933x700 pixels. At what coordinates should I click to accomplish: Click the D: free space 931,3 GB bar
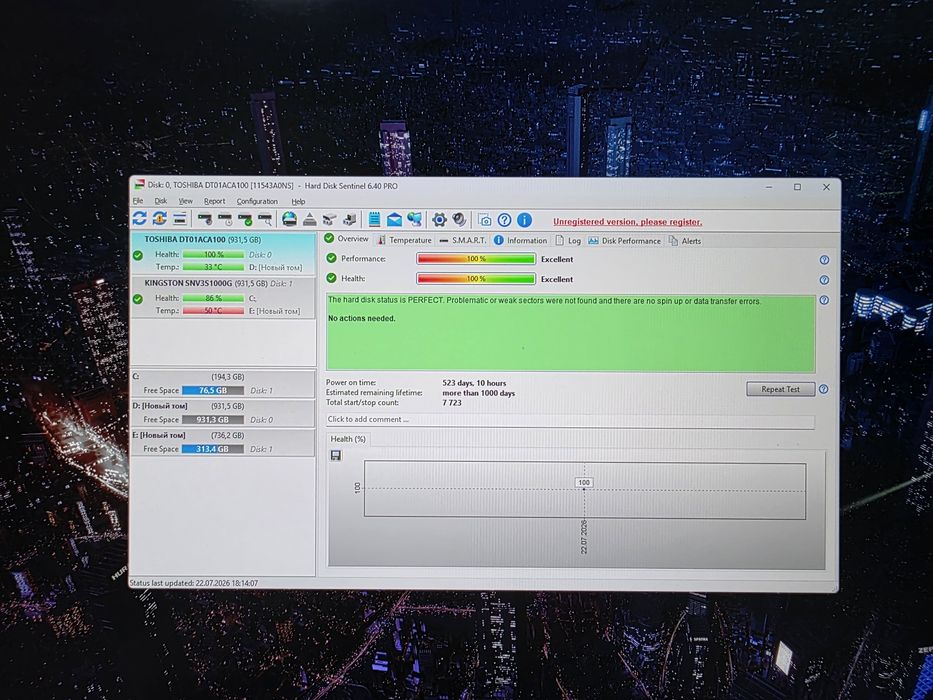pos(212,420)
